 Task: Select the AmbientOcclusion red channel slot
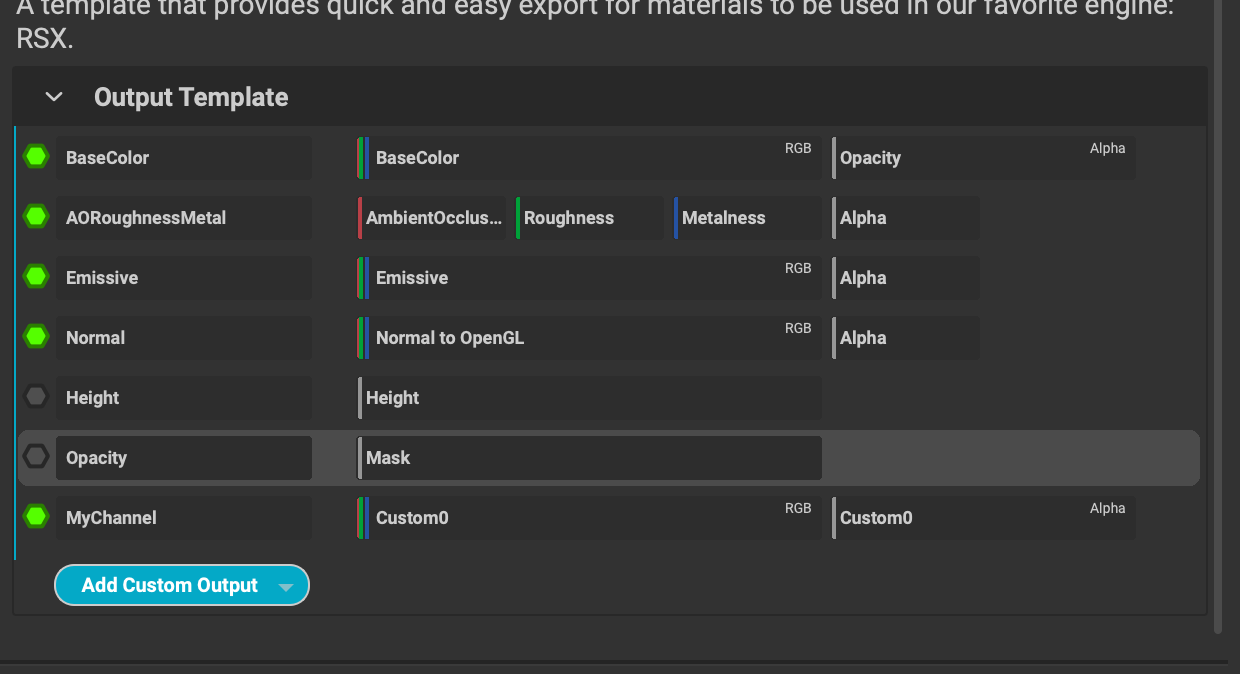click(432, 218)
